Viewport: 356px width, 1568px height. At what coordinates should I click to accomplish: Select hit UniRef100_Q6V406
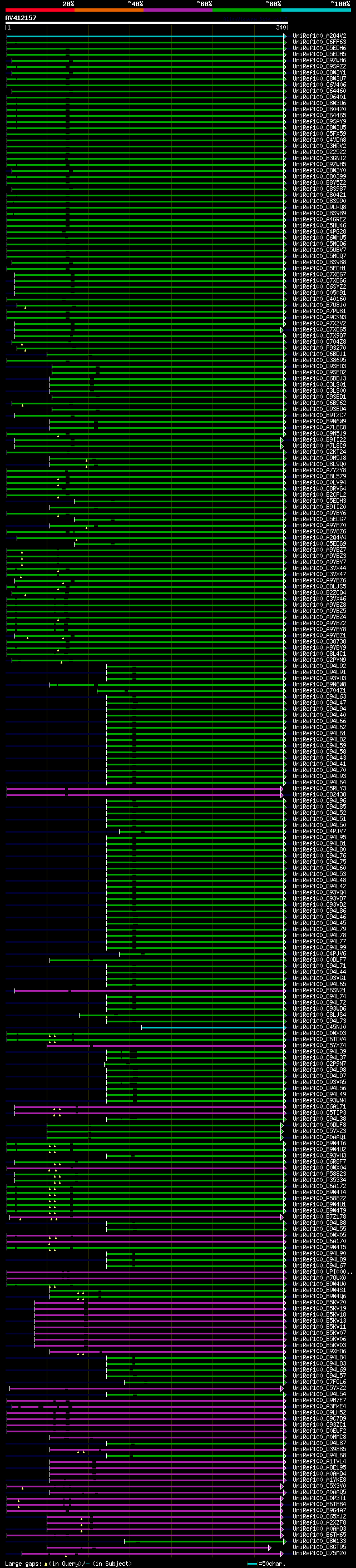tap(319, 85)
